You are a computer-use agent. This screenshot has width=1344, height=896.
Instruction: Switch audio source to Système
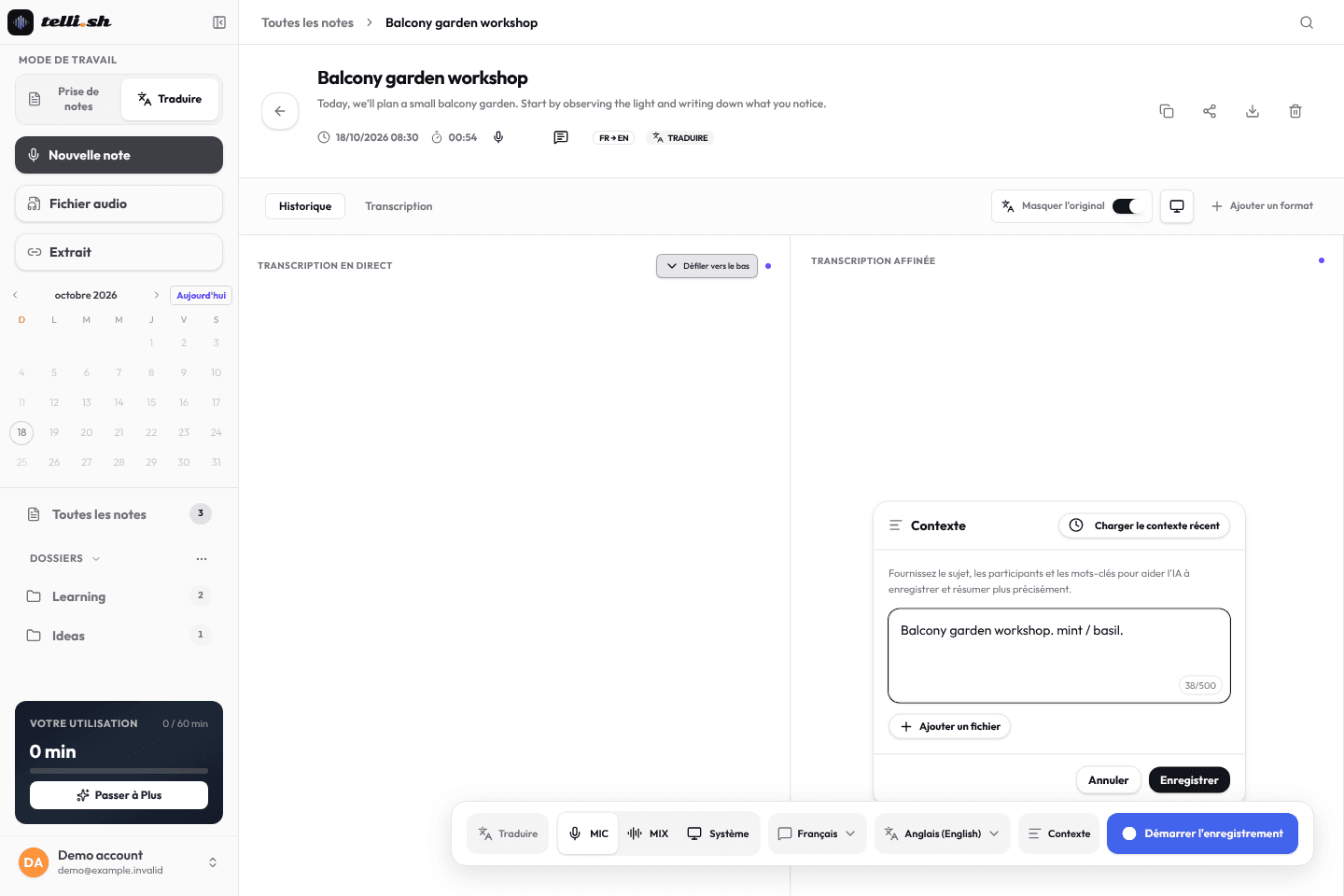pyautogui.click(x=718, y=833)
